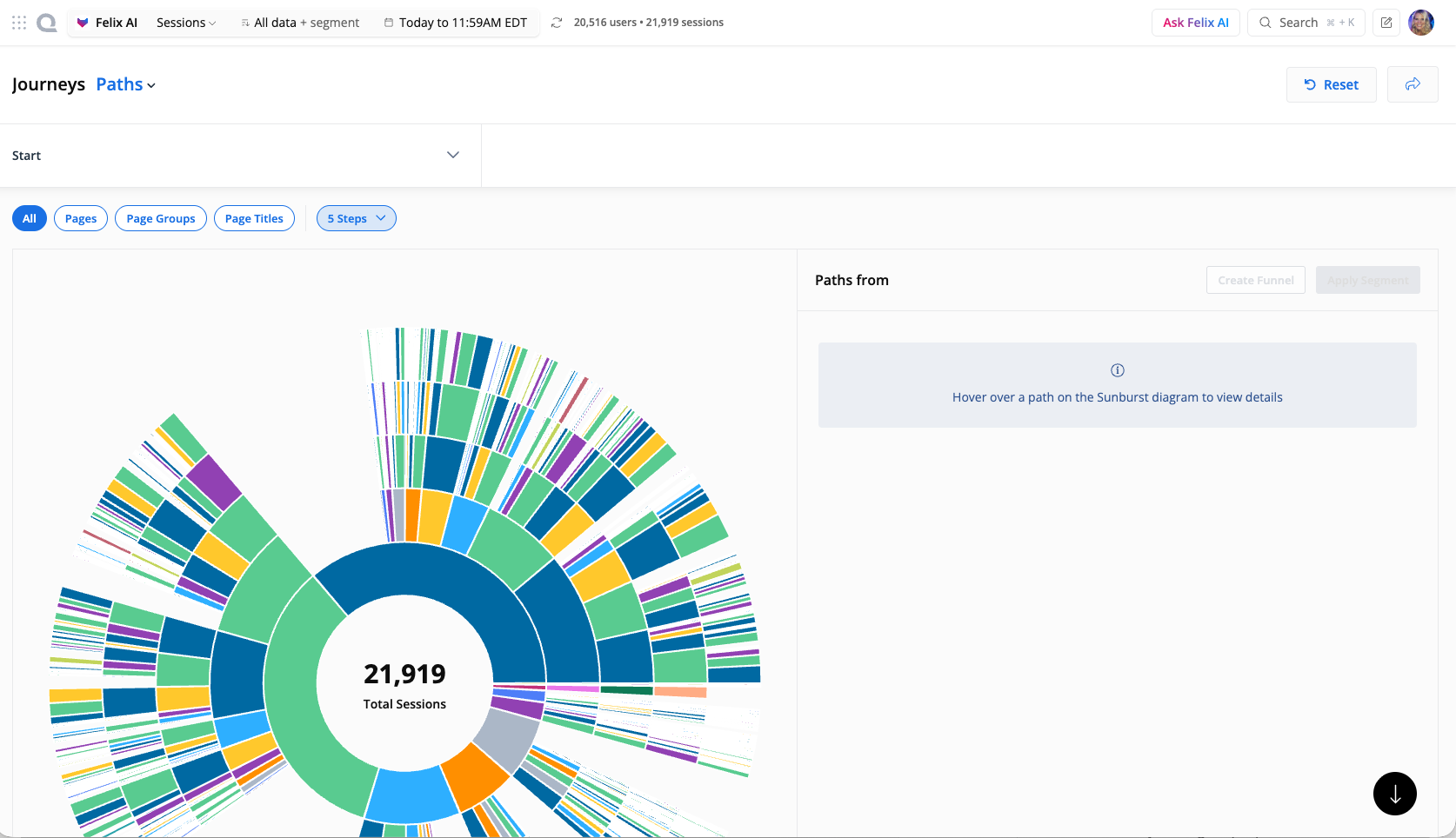The image size is (1456, 838).
Task: Open the Paths view dropdown
Action: click(126, 84)
